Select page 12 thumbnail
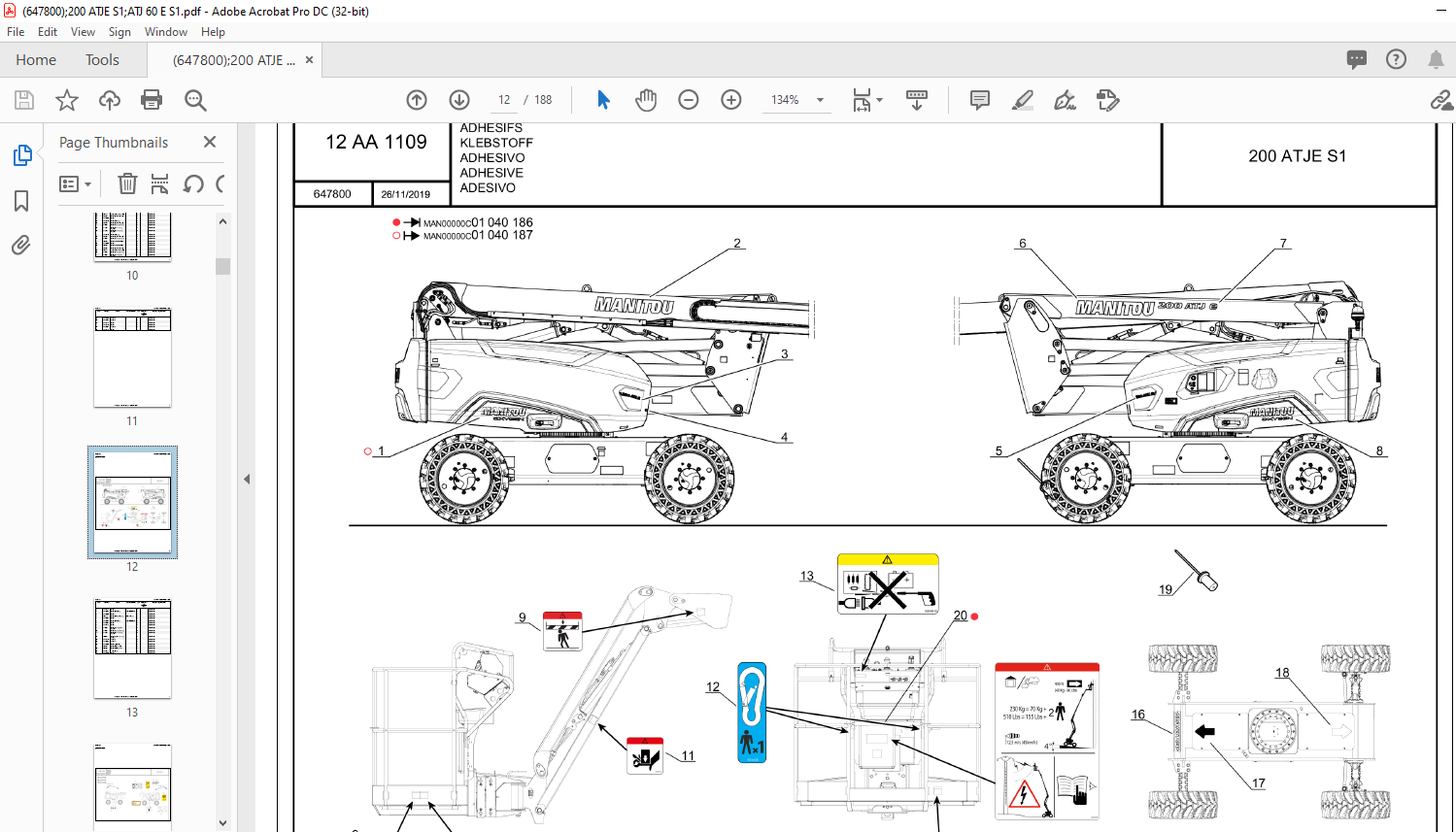The height and width of the screenshot is (832, 1456). point(132,502)
